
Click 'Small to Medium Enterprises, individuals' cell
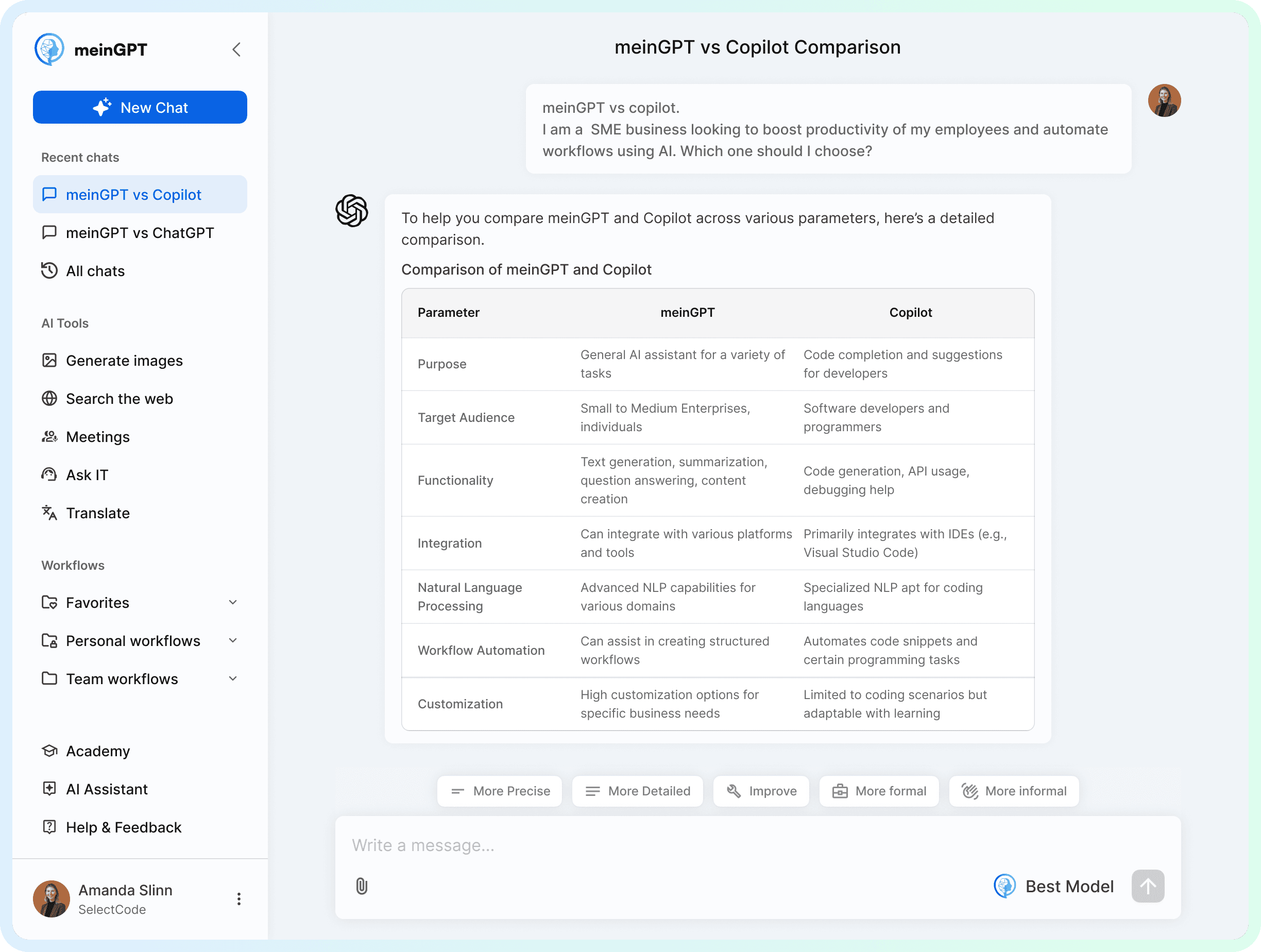click(x=666, y=418)
